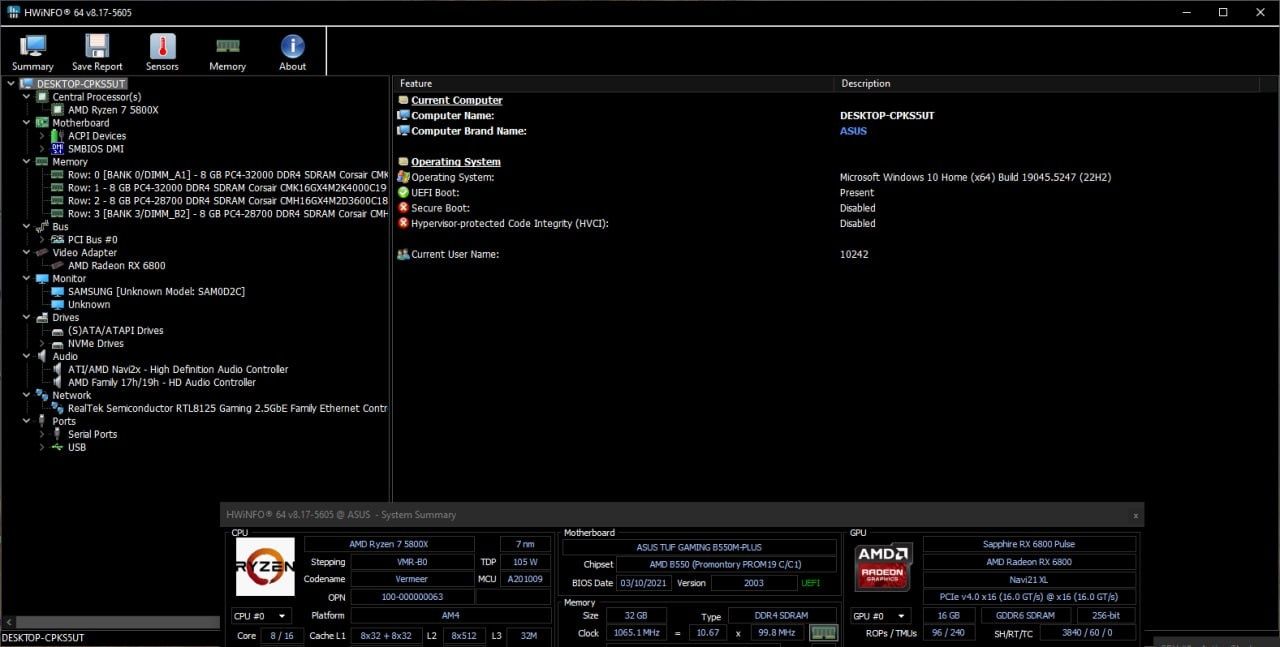Open the Sensors thermometer icon
Screen dimensions: 1280x647
tap(162, 46)
